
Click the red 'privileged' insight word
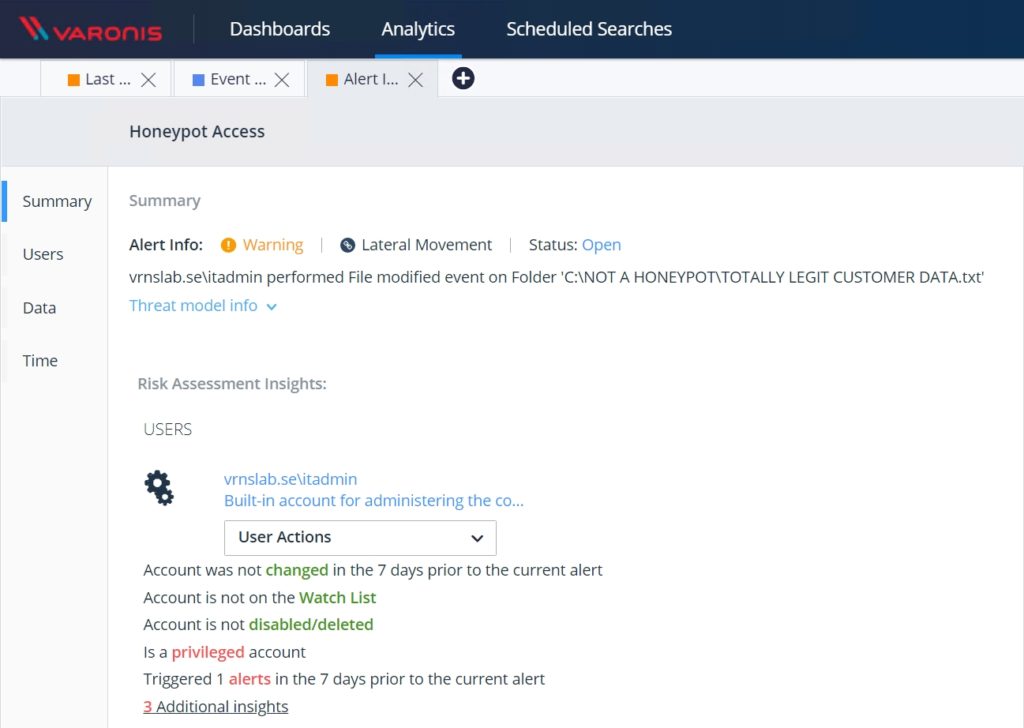208,652
